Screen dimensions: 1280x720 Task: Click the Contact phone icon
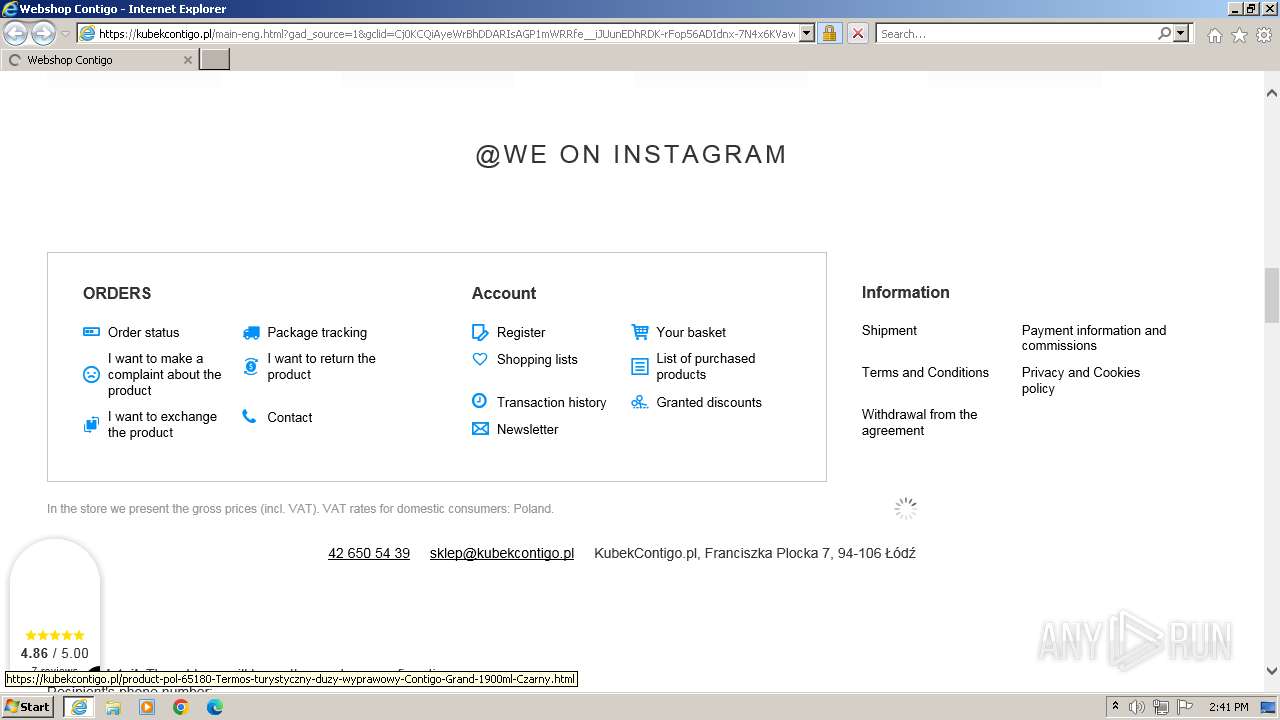click(249, 417)
